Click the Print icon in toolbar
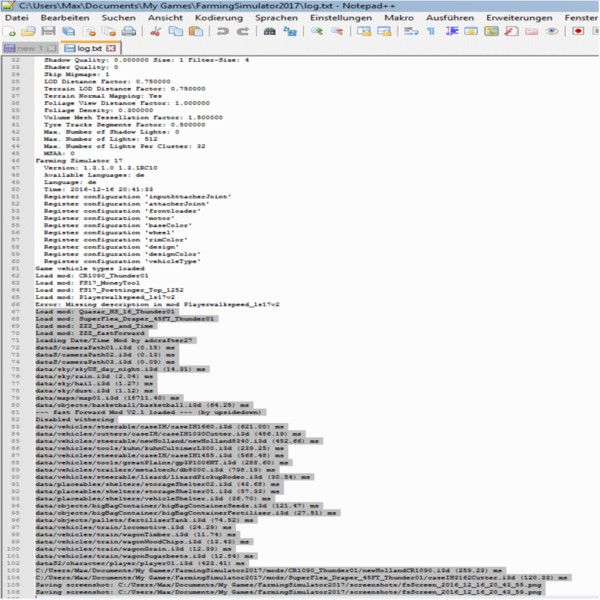The image size is (600, 600). (128, 32)
